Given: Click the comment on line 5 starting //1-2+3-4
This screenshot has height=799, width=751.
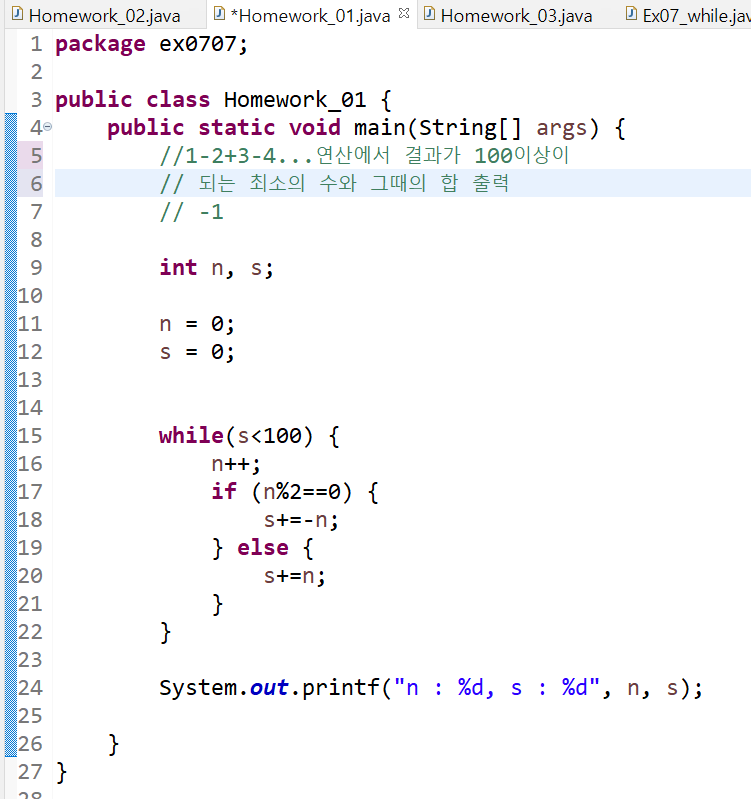Looking at the screenshot, I should click(364, 155).
